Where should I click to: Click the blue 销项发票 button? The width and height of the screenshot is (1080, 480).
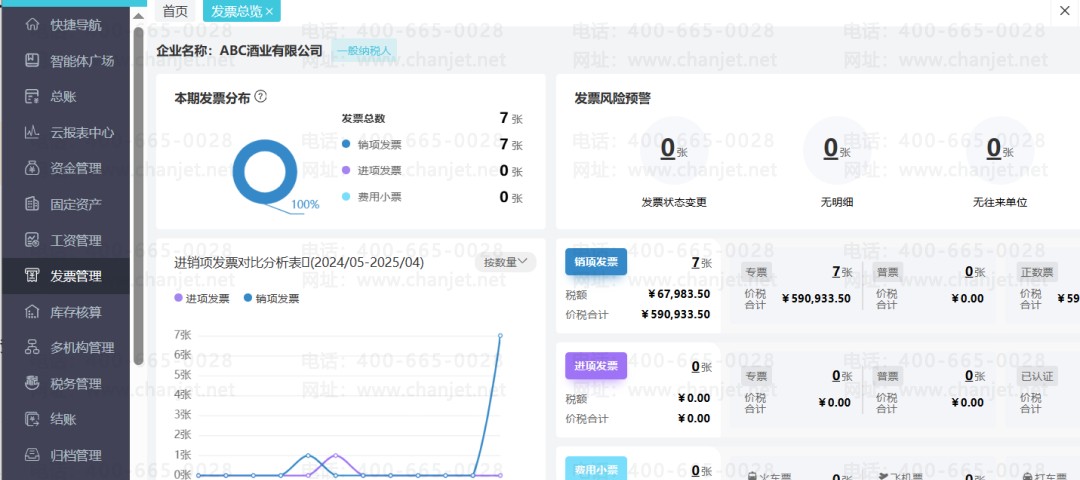pyautogui.click(x=596, y=263)
